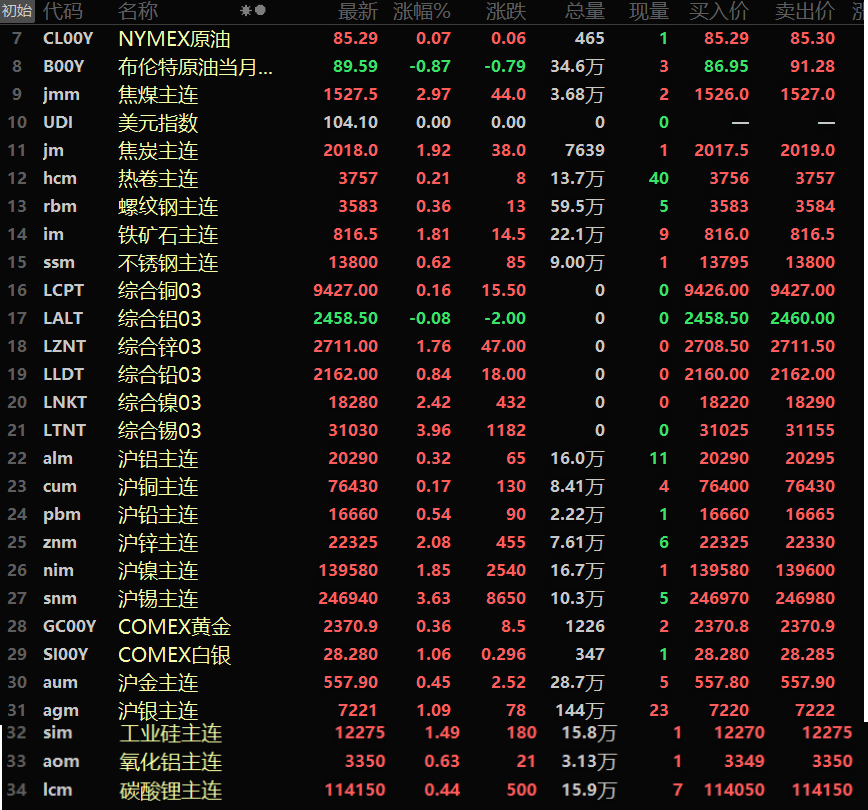This screenshot has width=868, height=810.
Task: Select the 沪锡主连 row
Action: (x=434, y=599)
